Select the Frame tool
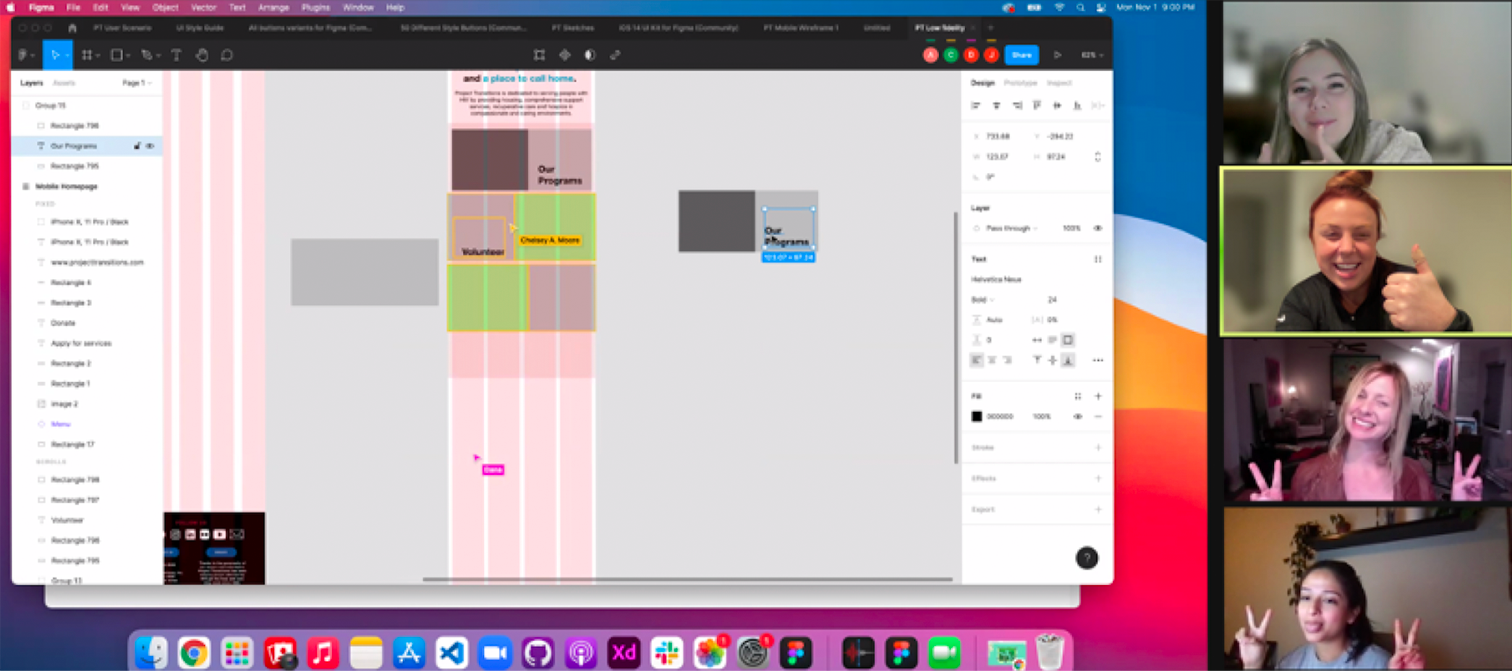This screenshot has height=671, width=1512. pyautogui.click(x=86, y=55)
